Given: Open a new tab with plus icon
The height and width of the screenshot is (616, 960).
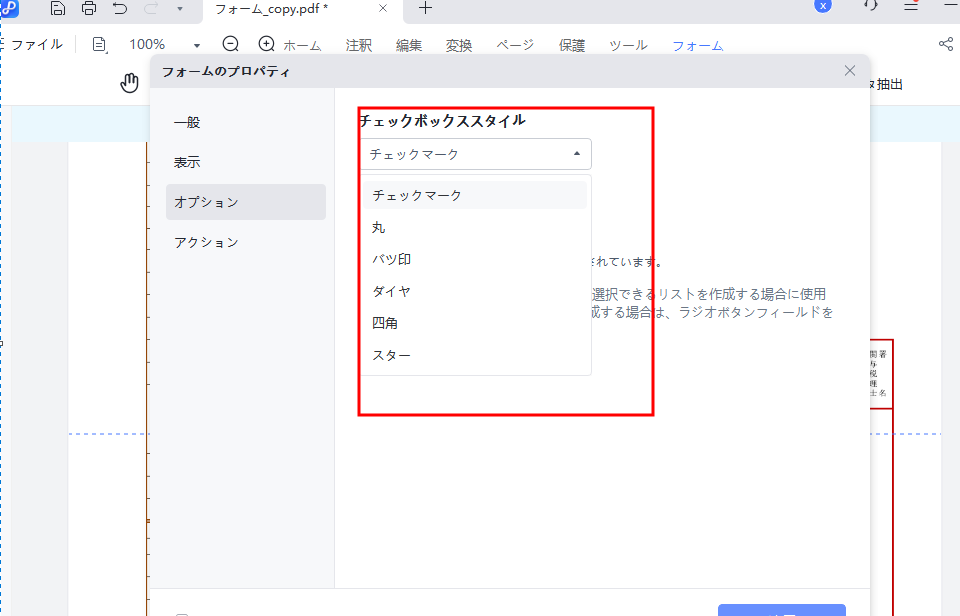Looking at the screenshot, I should (425, 8).
